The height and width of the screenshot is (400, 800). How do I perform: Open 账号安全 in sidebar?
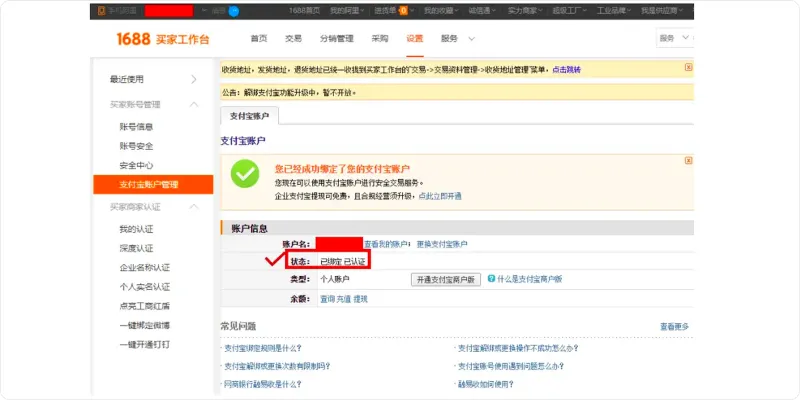[x=136, y=146]
